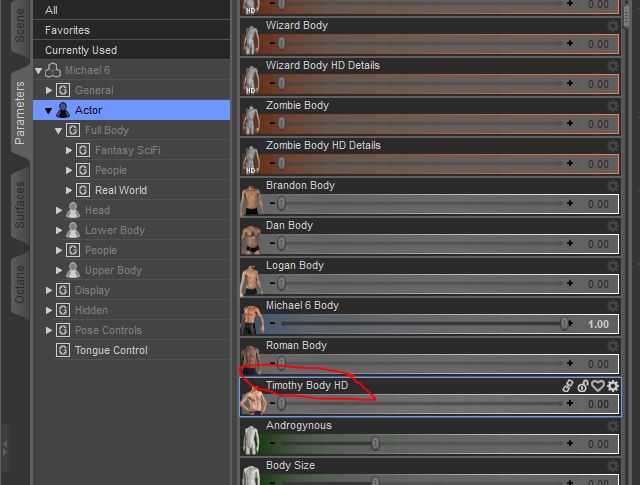Click the Michael 6 Body value 1.00
Viewport: 640px width, 485px height.
tap(598, 324)
